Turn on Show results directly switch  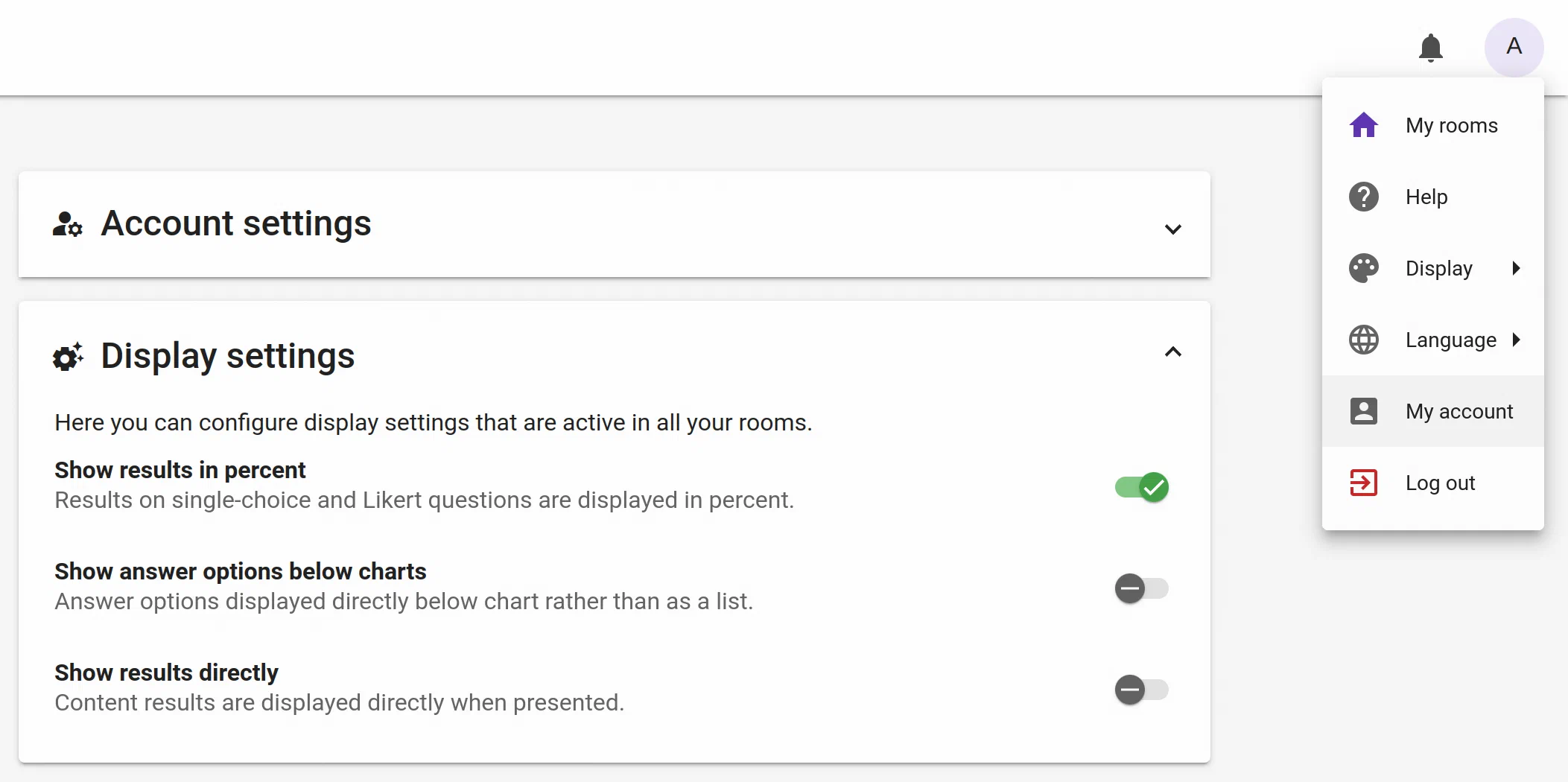tap(1141, 690)
